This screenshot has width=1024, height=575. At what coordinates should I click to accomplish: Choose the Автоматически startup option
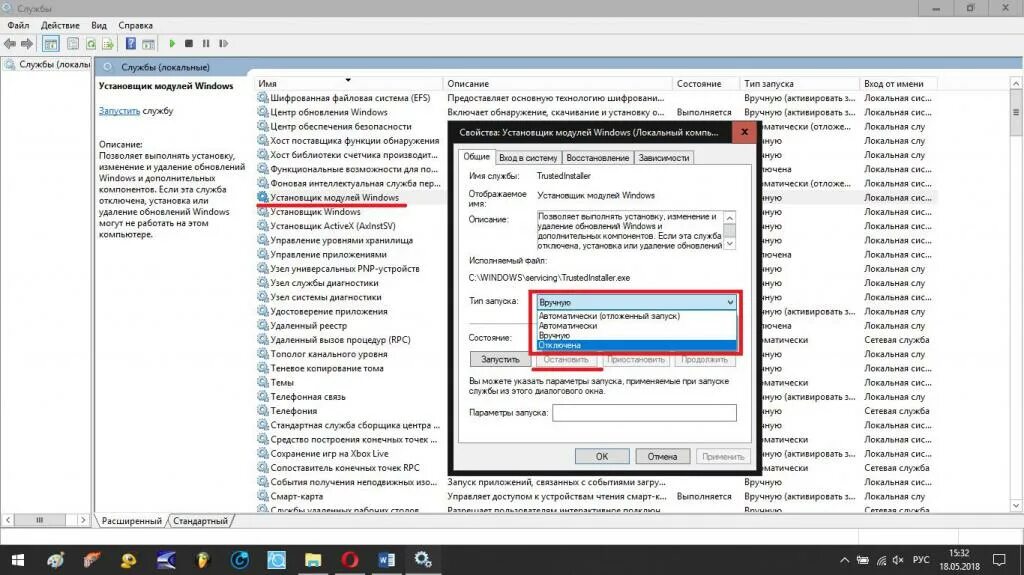click(636, 325)
